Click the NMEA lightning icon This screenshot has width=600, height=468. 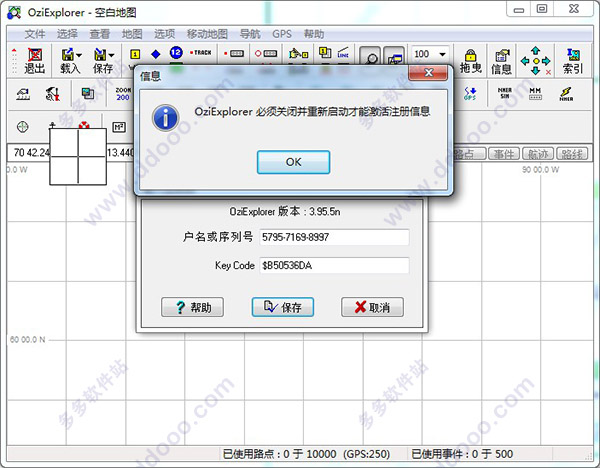click(566, 94)
